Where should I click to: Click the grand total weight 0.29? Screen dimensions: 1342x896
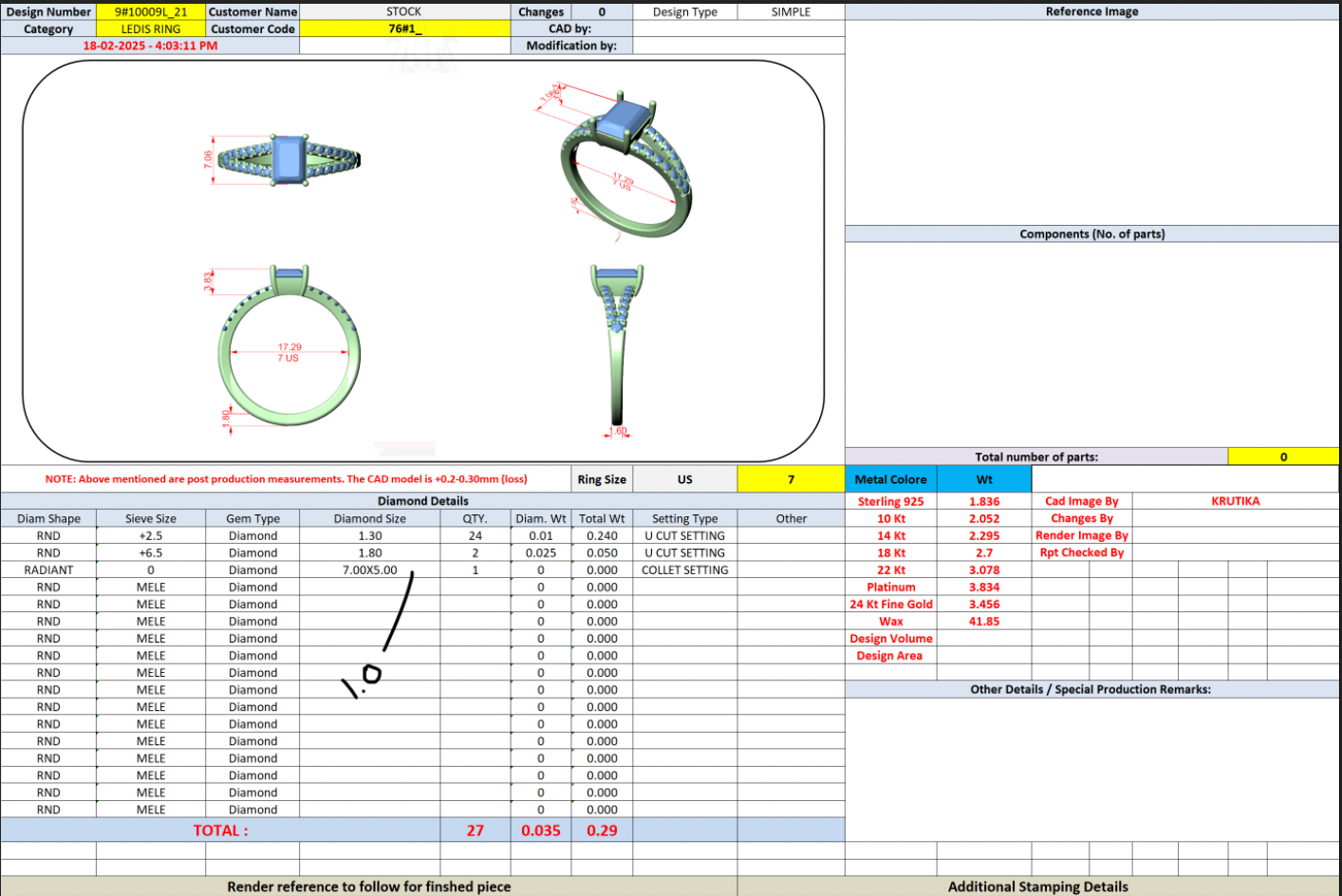point(602,831)
